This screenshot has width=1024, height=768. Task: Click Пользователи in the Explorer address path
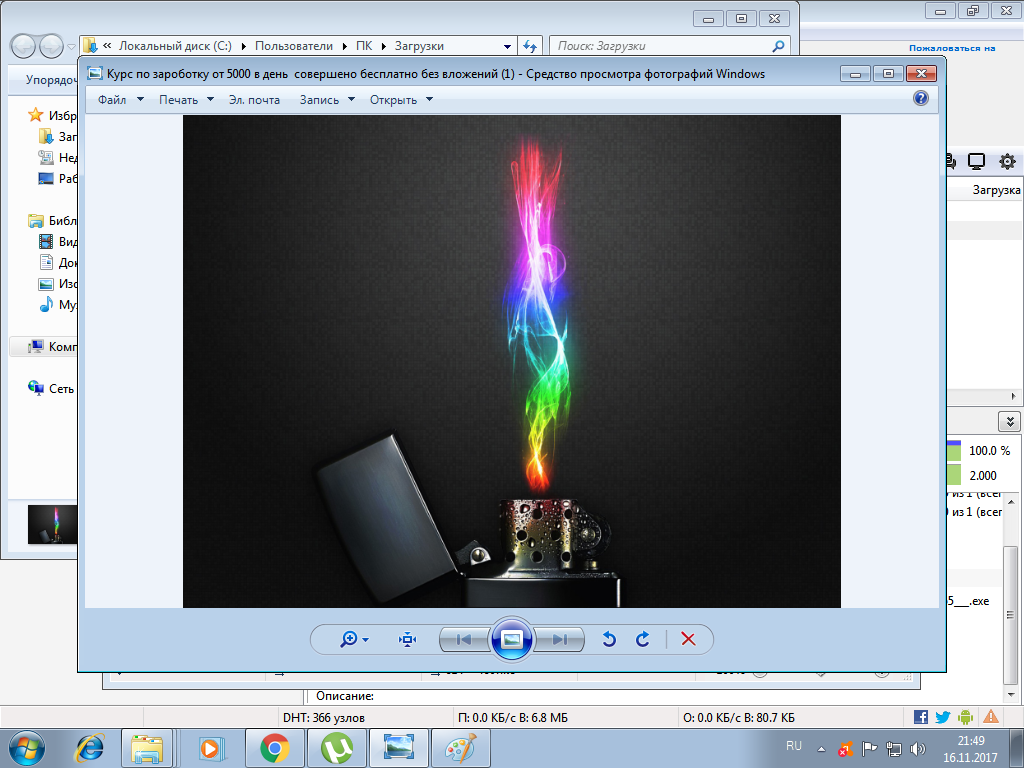[297, 46]
